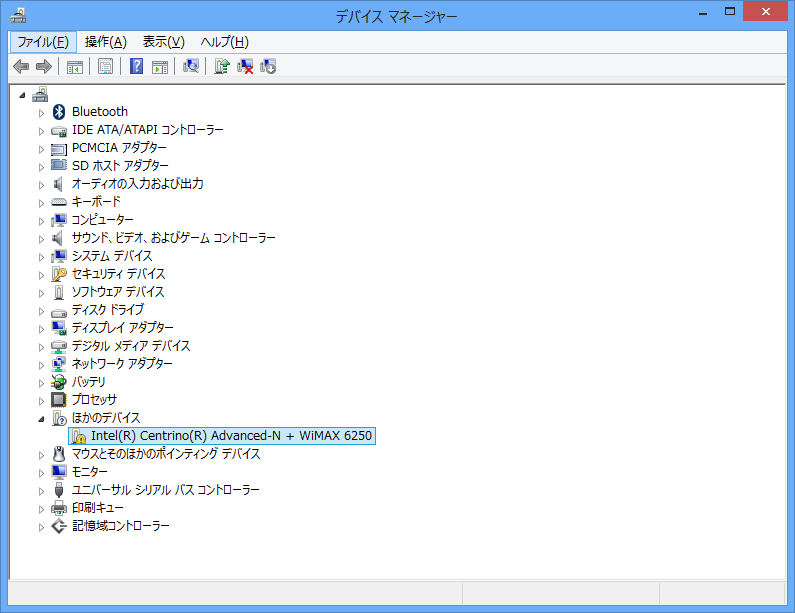Select the 記憶域コントローラー label
Viewport: 795px width, 613px height.
pos(121,526)
